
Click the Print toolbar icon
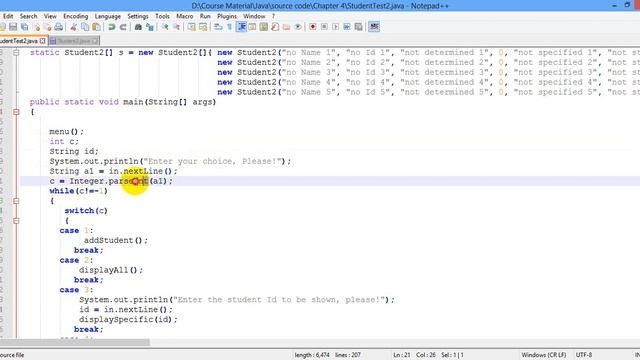tap(59, 27)
